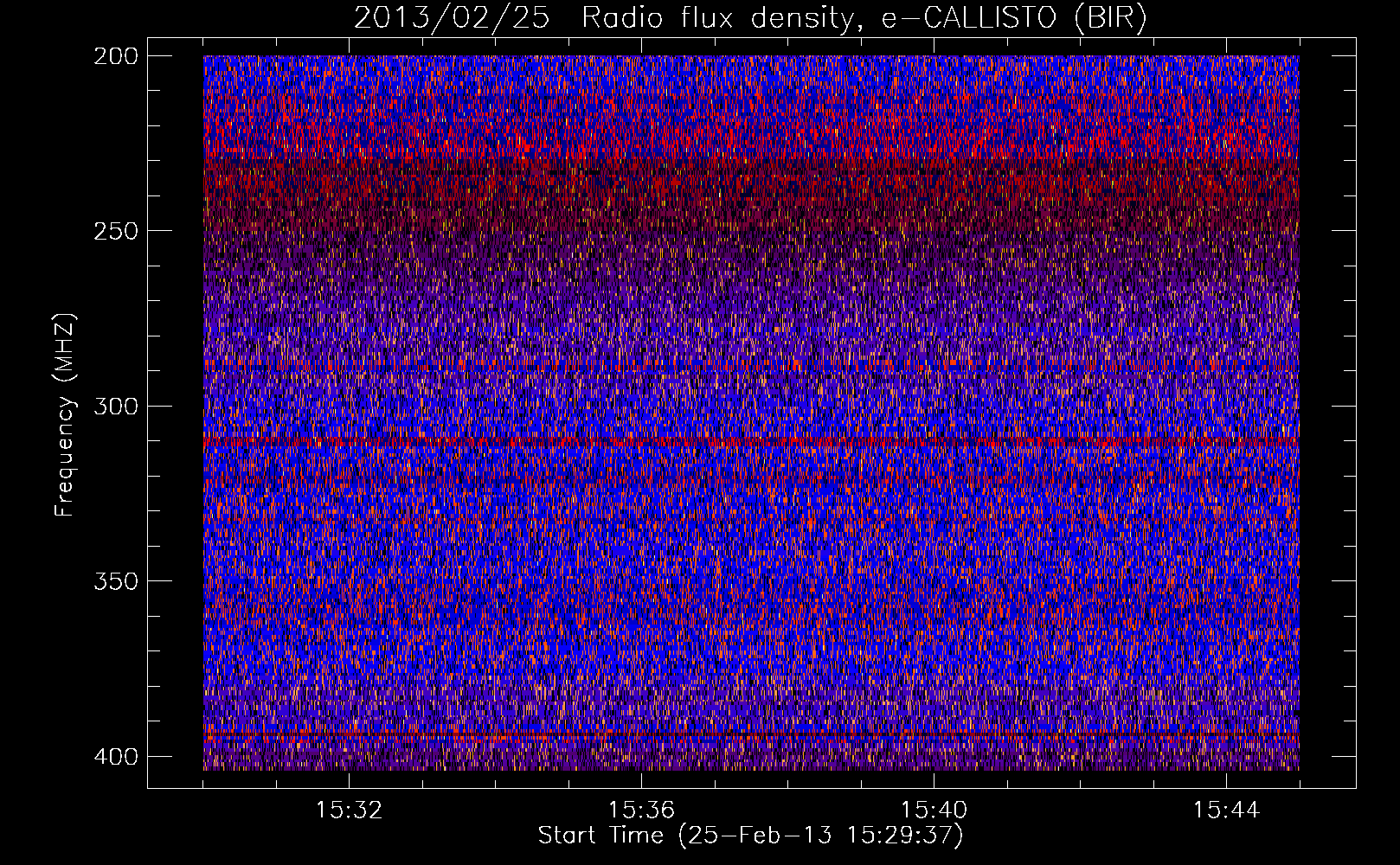Select the 15:44 time tick label

click(x=1226, y=811)
